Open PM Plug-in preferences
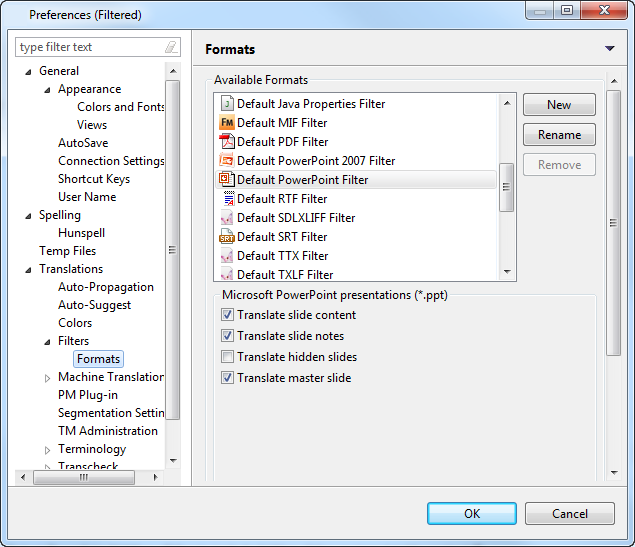Viewport: 635px width, 547px height. tap(88, 395)
